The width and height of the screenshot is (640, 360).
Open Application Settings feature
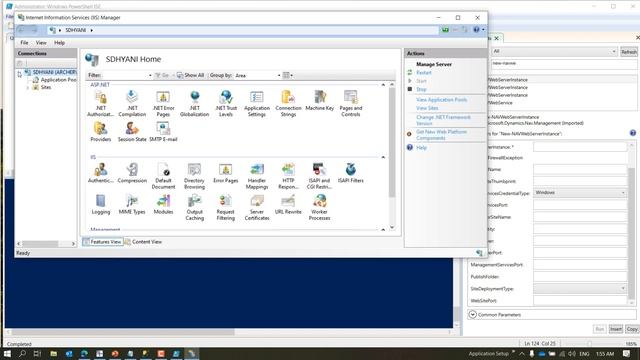257,104
